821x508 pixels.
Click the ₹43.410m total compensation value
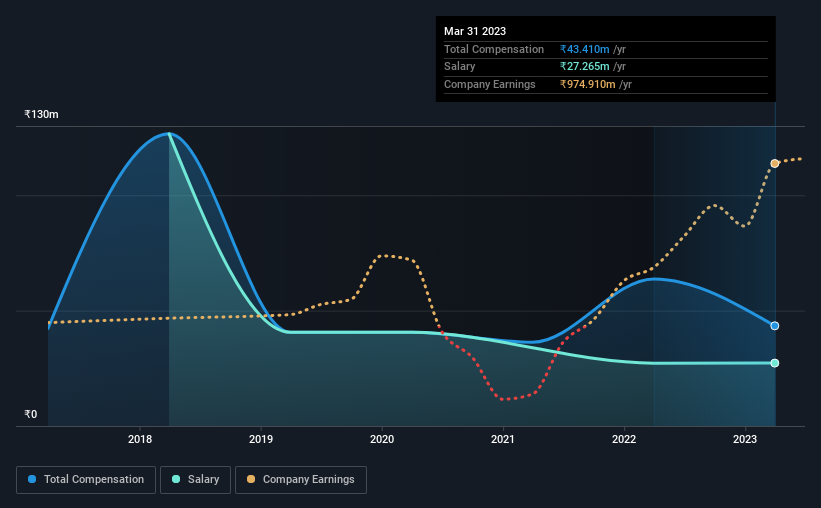[x=584, y=49]
